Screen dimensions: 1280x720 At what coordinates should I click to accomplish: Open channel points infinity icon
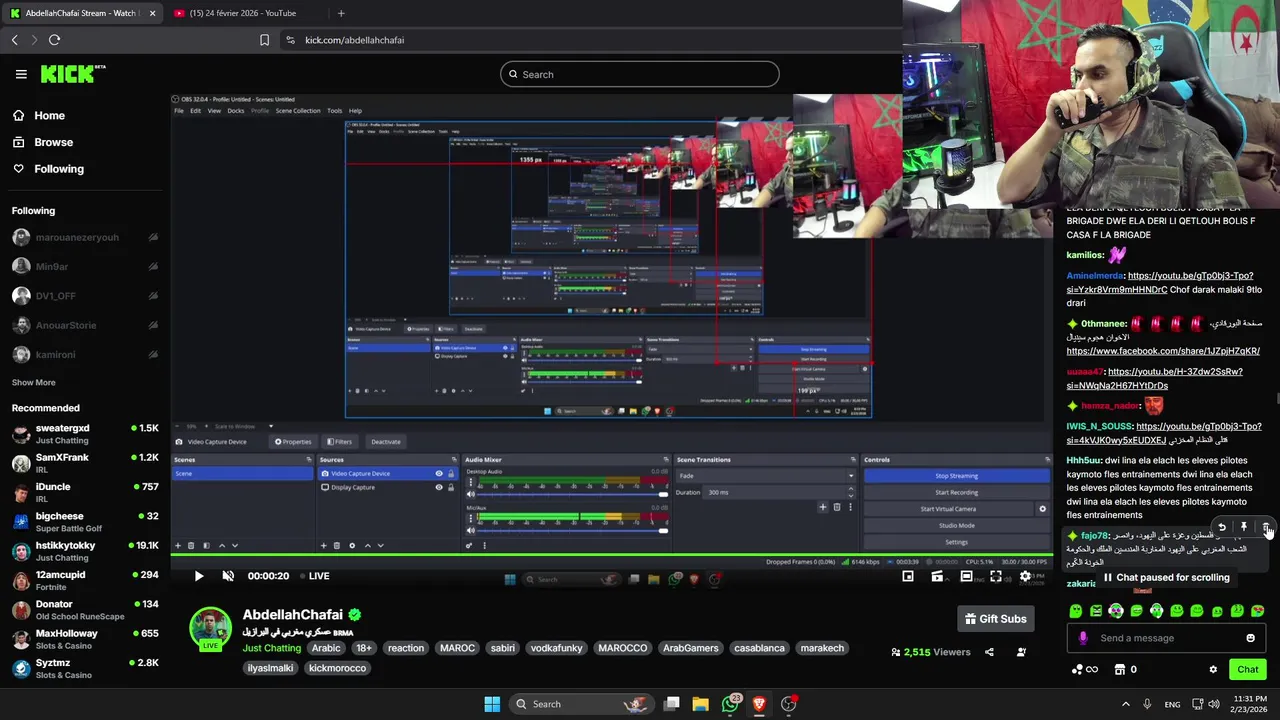tap(1085, 670)
